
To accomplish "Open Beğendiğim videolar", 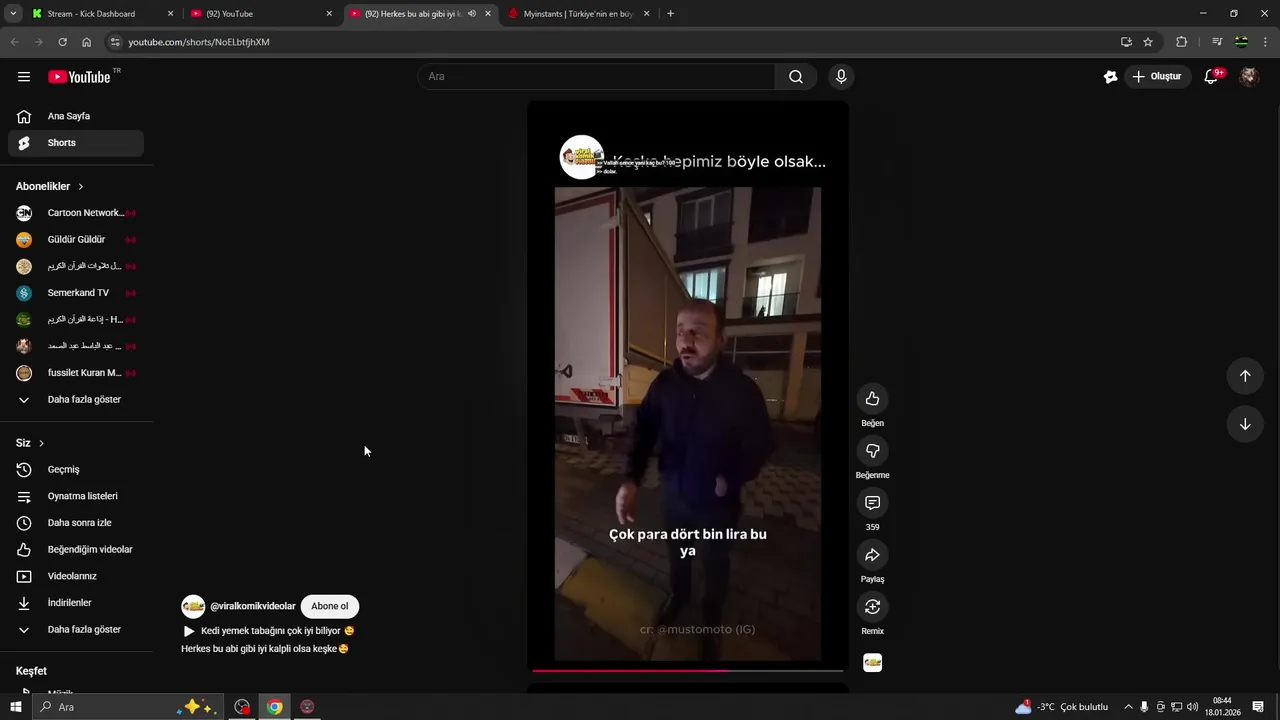I will [76, 550].
